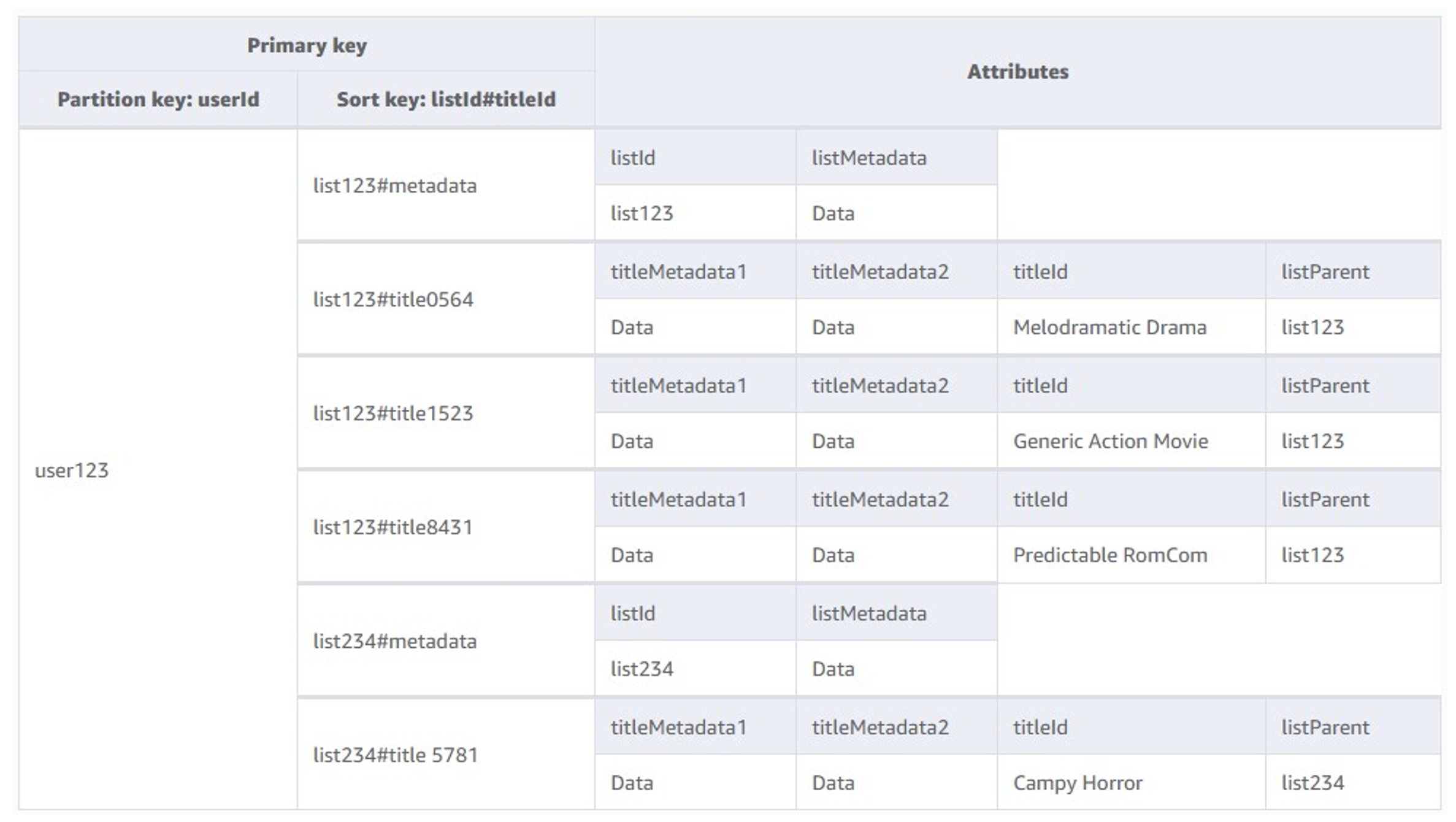Screen dimensions: 1456x822
Task: Click the list234 listId value cell
Action: click(x=642, y=669)
